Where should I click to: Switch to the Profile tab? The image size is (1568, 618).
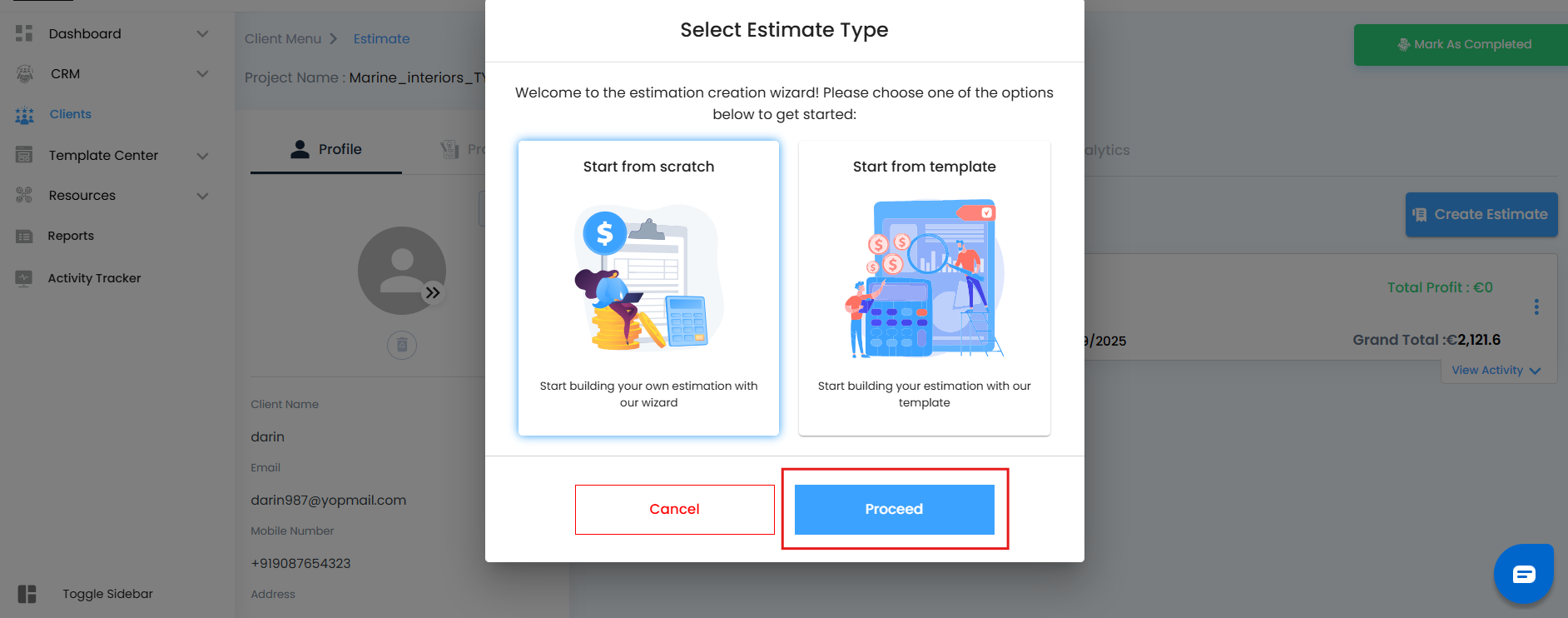326,150
